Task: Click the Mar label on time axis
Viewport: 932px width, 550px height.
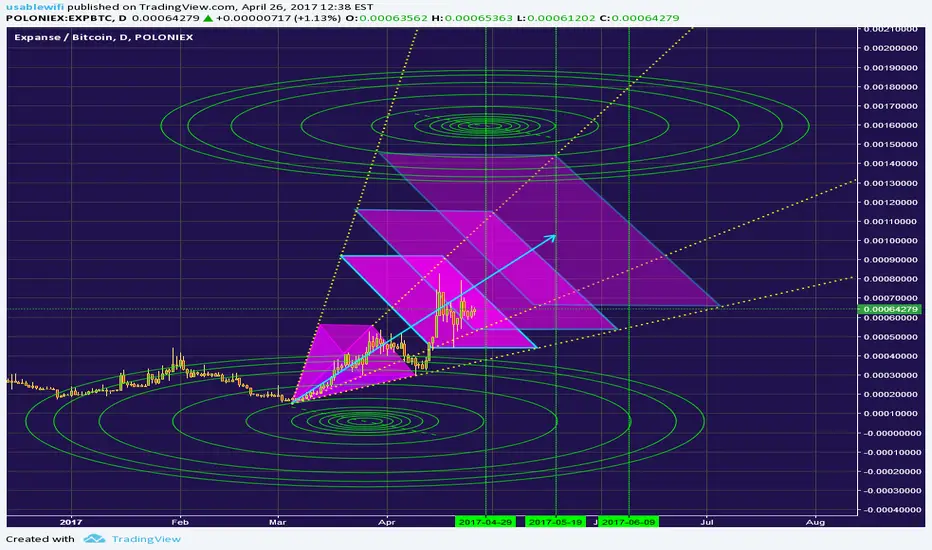Action: point(278,522)
